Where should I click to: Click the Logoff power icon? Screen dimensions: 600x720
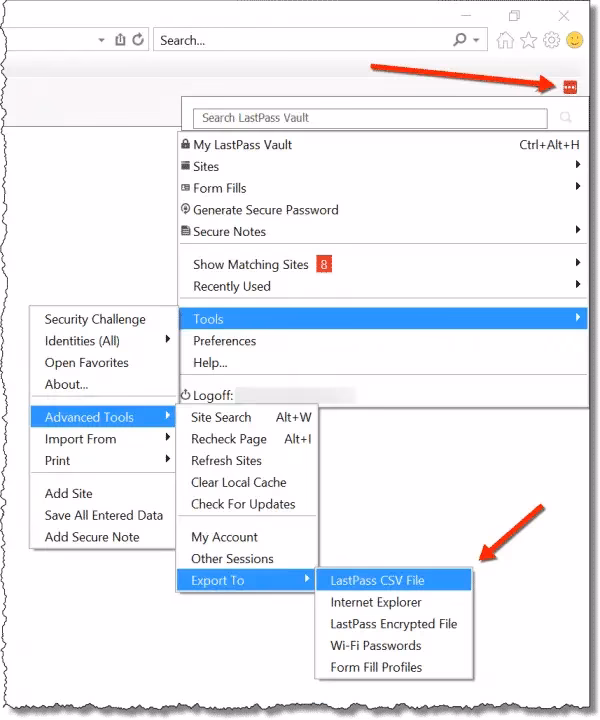tap(185, 395)
